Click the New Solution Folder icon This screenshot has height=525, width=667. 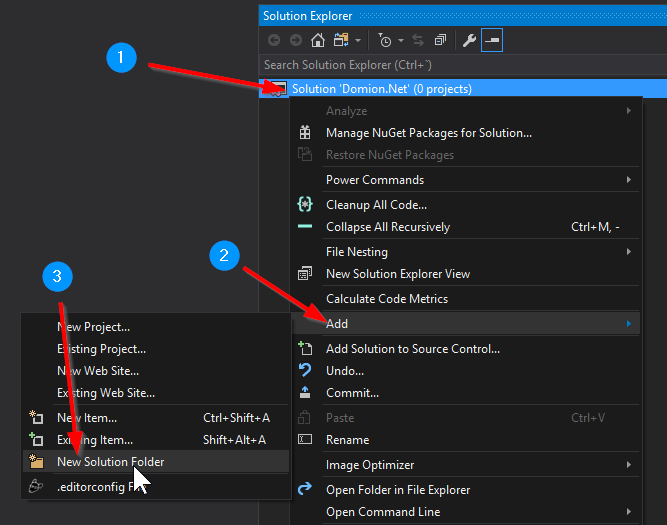(36, 461)
